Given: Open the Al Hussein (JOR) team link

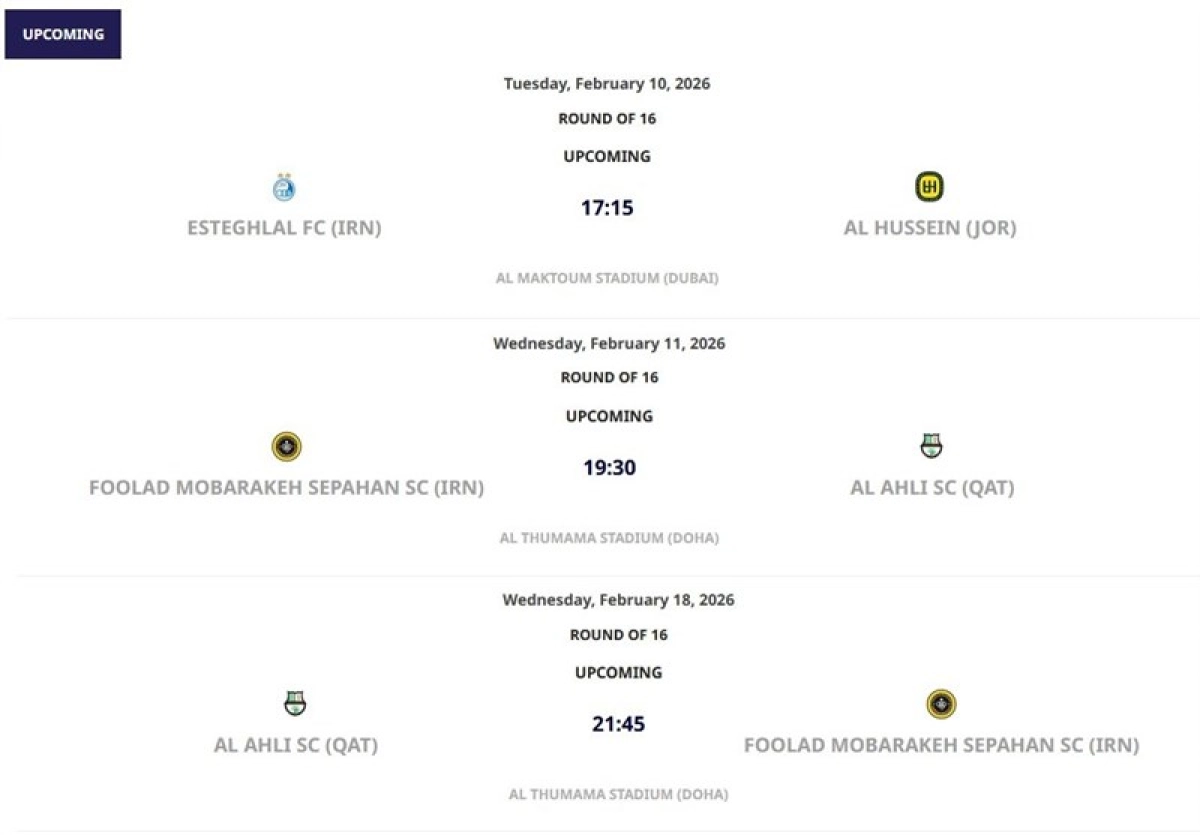Looking at the screenshot, I should click(x=930, y=228).
